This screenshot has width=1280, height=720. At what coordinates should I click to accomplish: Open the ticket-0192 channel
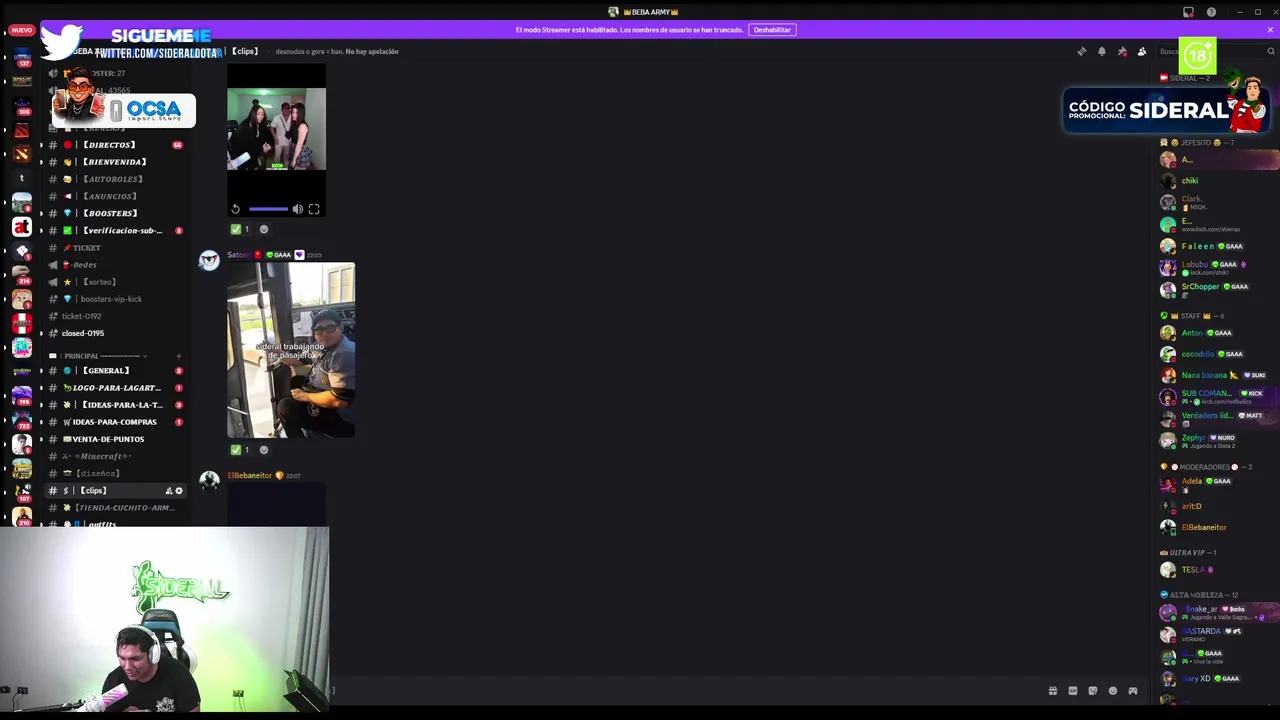pyautogui.click(x=116, y=316)
